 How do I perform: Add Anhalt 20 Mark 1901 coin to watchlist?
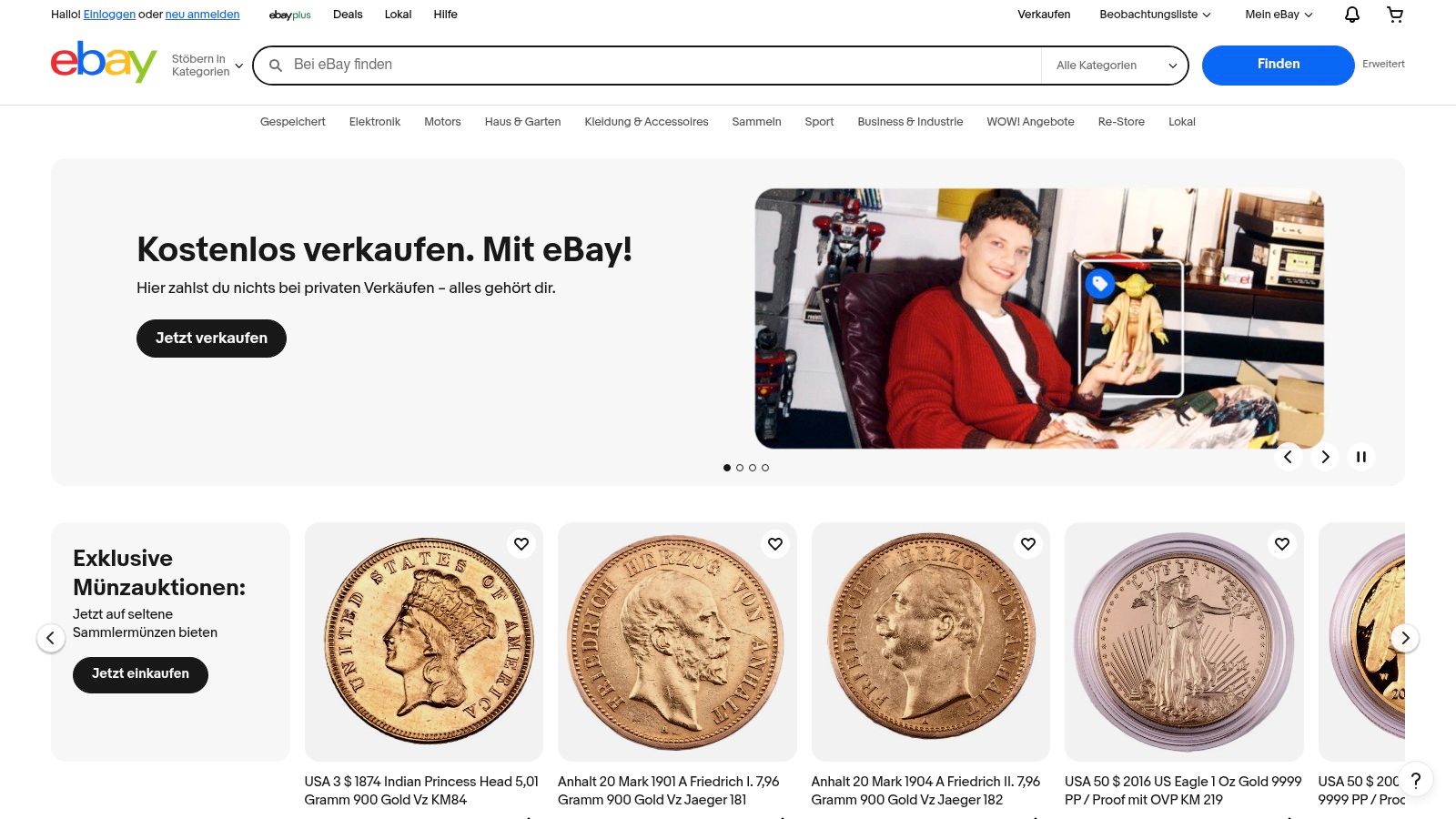click(775, 544)
